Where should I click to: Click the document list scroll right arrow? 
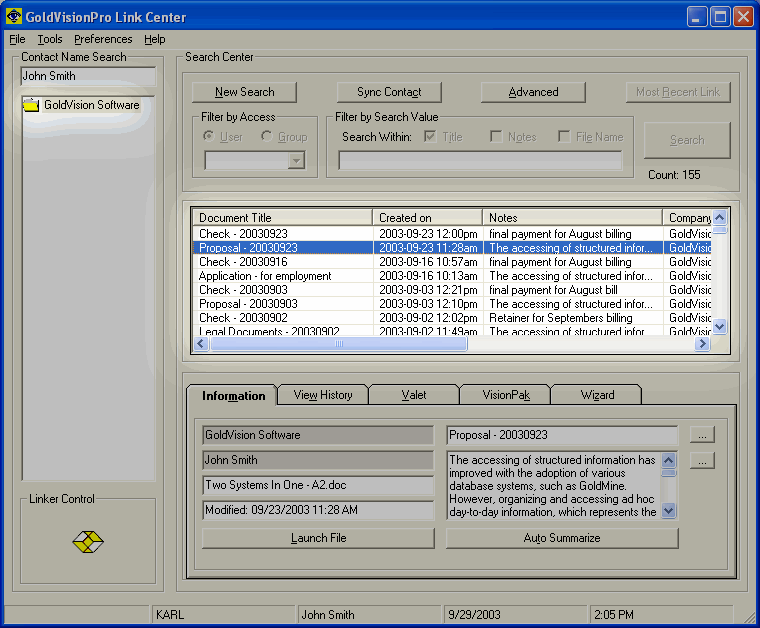(x=702, y=344)
